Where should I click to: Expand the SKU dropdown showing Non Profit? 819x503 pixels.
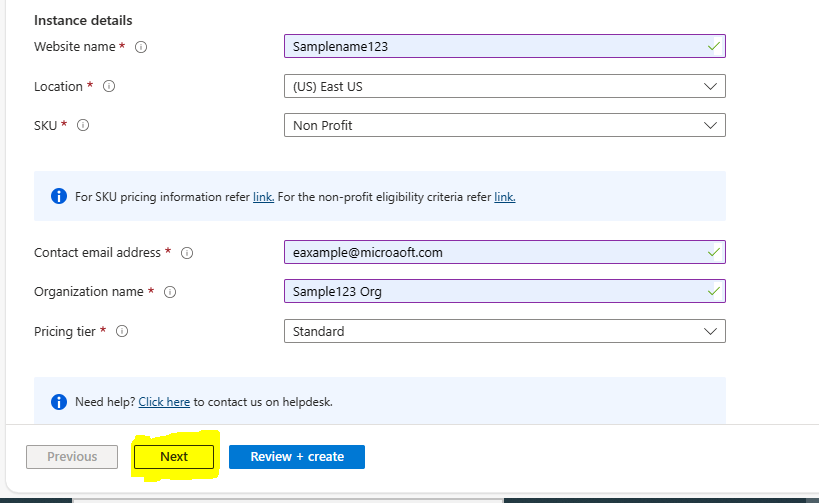[x=504, y=125]
